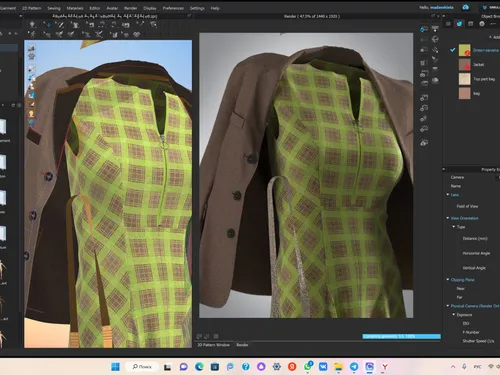Open the Materials menu
The height and width of the screenshot is (375, 500).
(75, 8)
